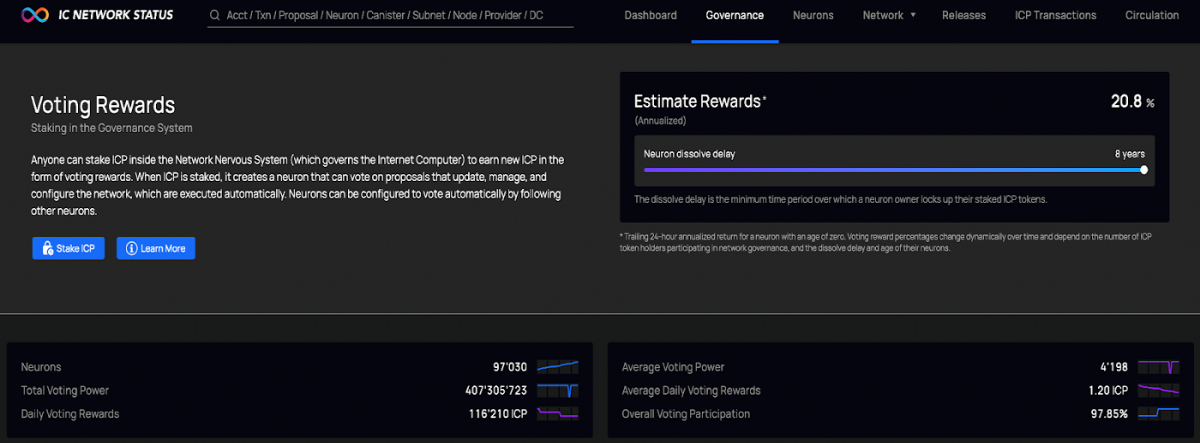Click the Estimate Rewards heading
1200x443 pixels.
pyautogui.click(x=700, y=101)
